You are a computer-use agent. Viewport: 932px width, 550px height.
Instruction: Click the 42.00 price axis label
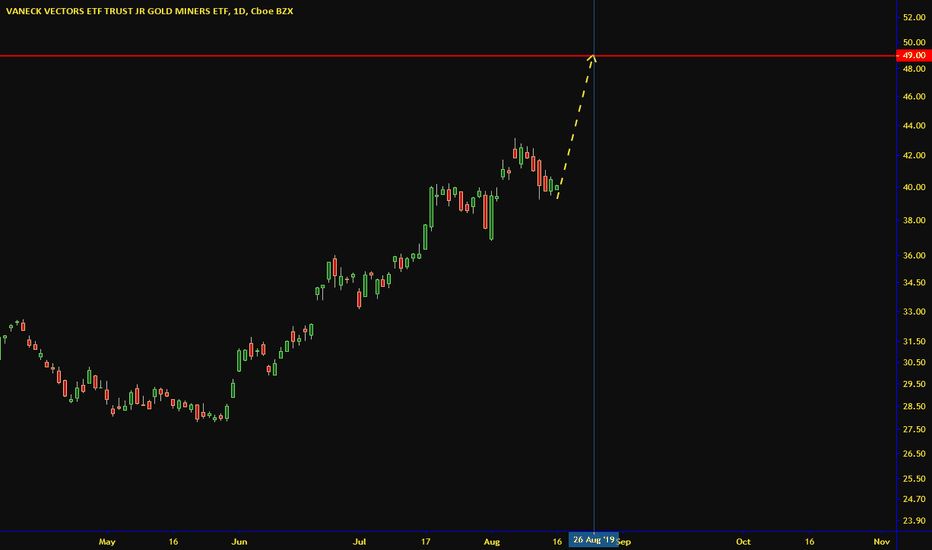pyautogui.click(x=914, y=155)
